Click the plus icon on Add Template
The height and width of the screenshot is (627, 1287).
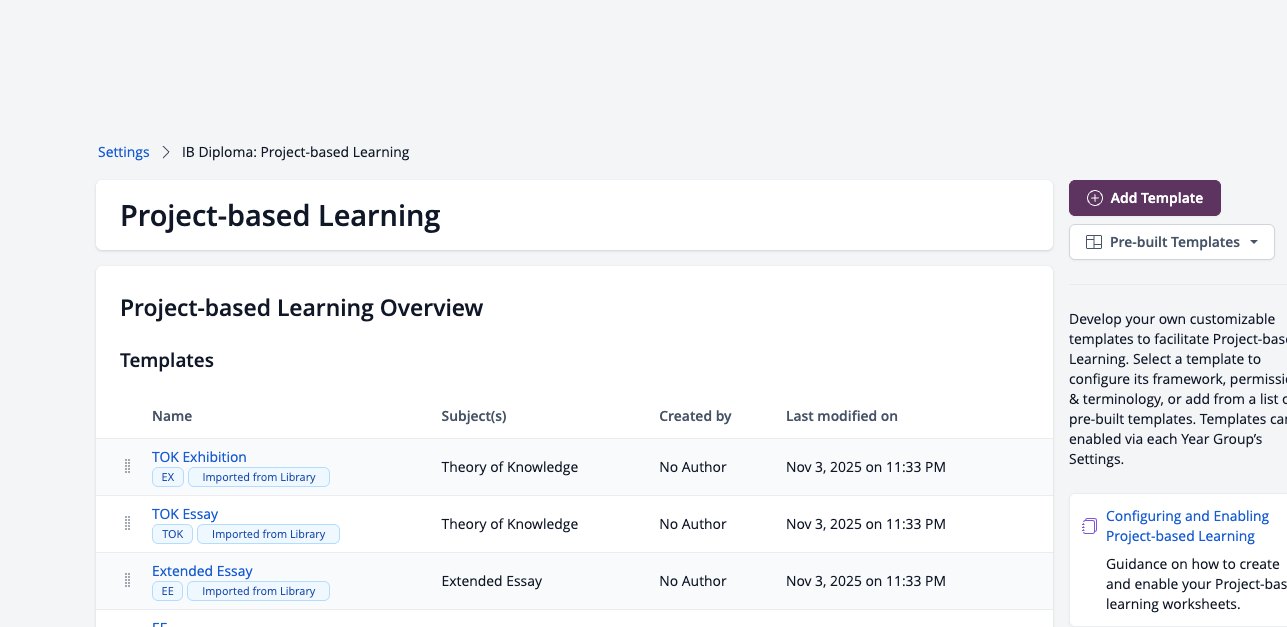(x=1095, y=198)
